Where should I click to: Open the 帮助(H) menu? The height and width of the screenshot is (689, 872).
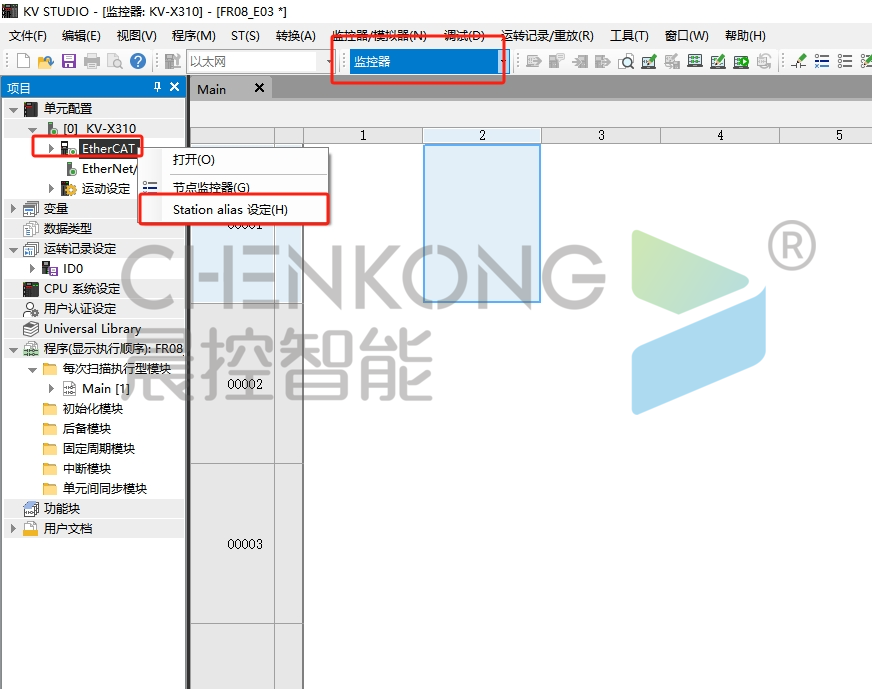click(745, 36)
